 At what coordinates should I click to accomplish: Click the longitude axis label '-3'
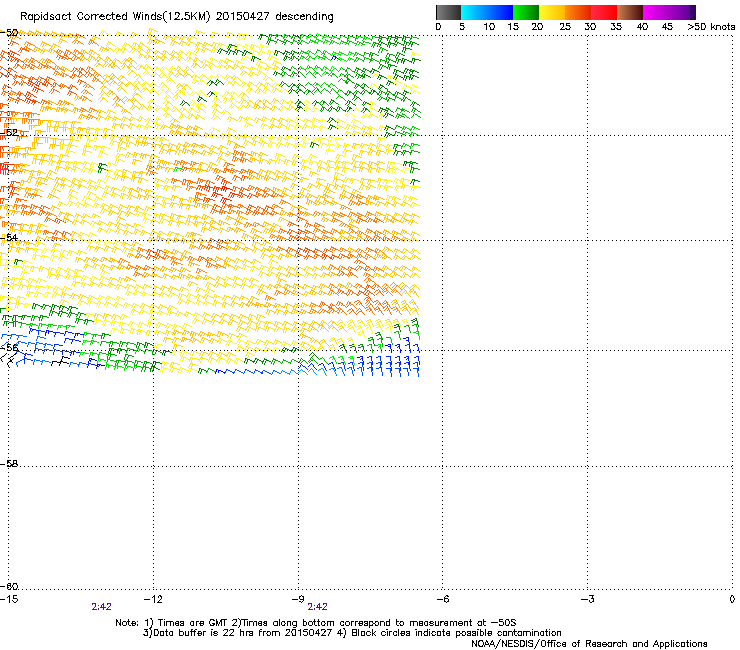click(587, 599)
